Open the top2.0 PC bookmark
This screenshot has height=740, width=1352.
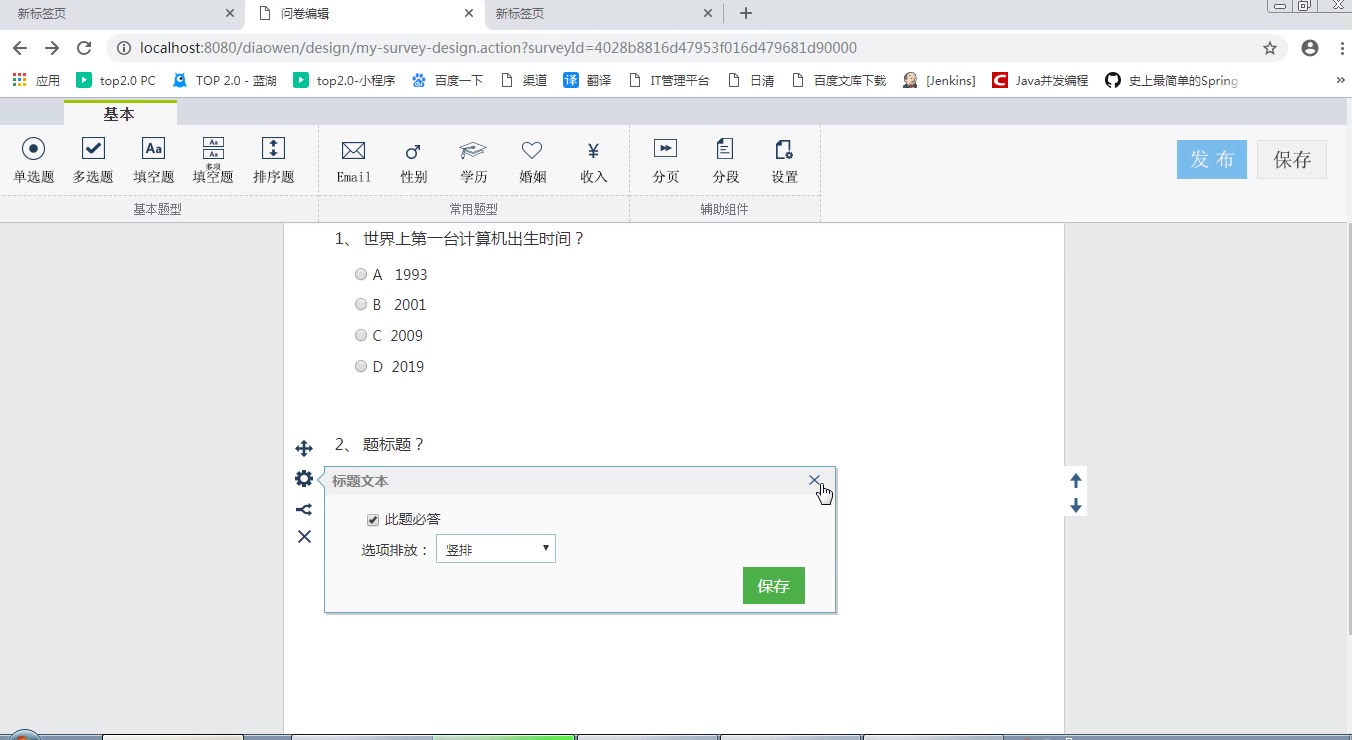tap(116, 81)
